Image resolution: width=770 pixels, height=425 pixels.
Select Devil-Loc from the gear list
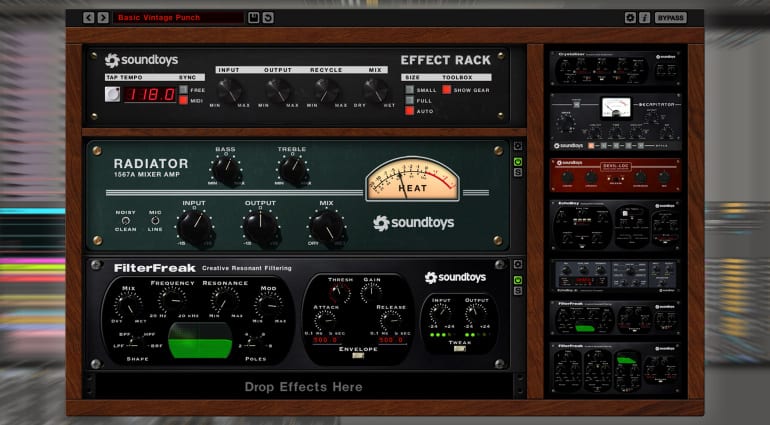tap(614, 174)
